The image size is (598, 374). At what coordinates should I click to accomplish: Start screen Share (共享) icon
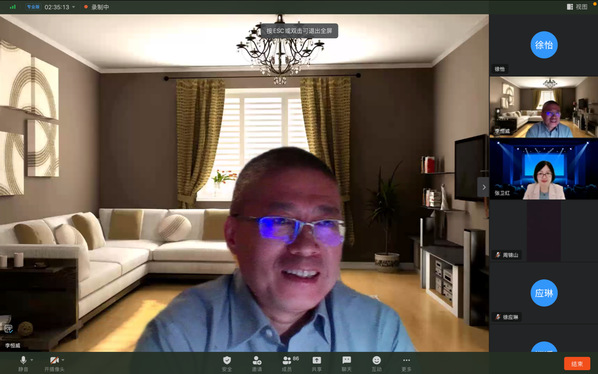tap(317, 363)
